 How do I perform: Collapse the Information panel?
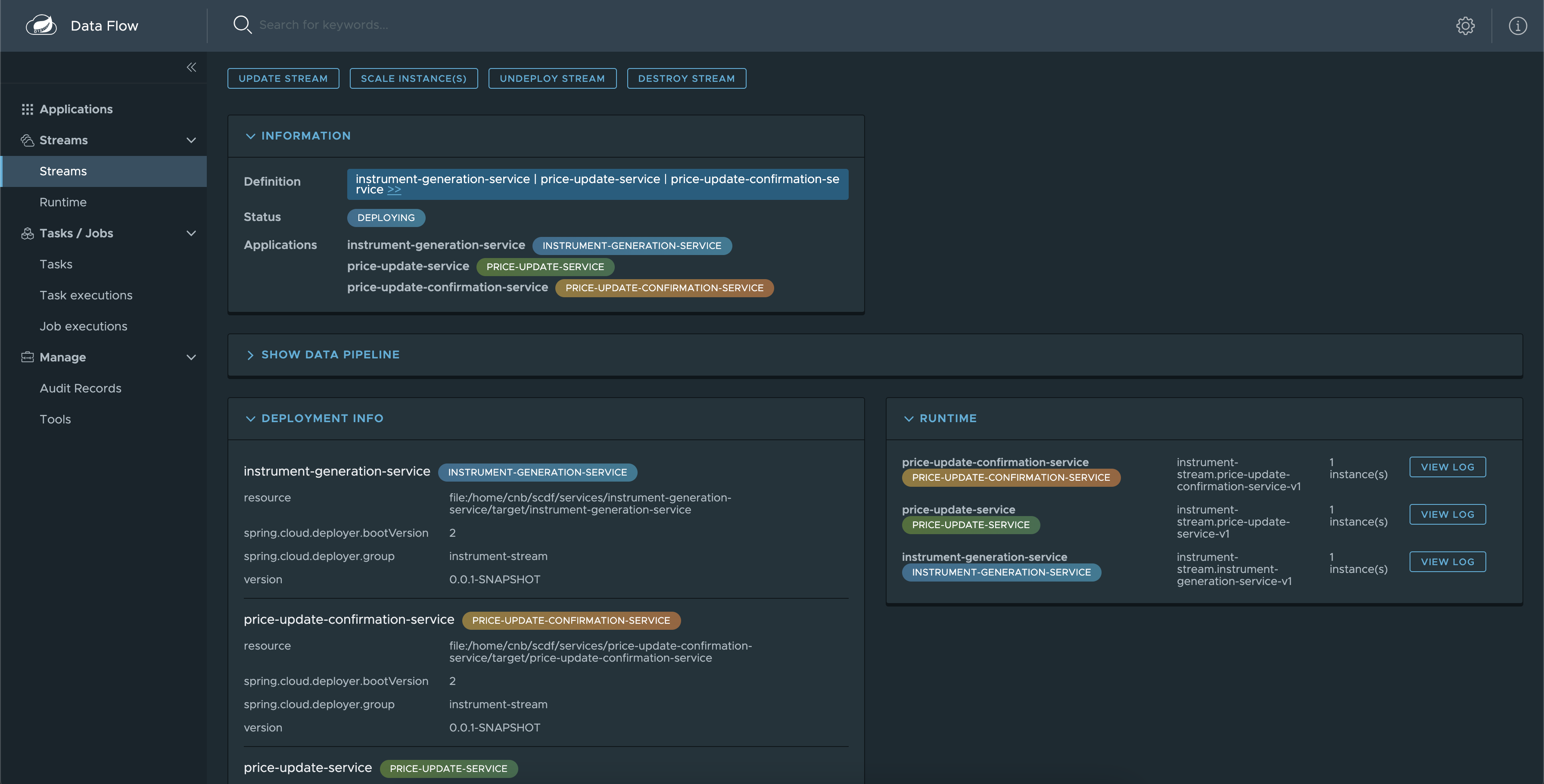tap(251, 136)
